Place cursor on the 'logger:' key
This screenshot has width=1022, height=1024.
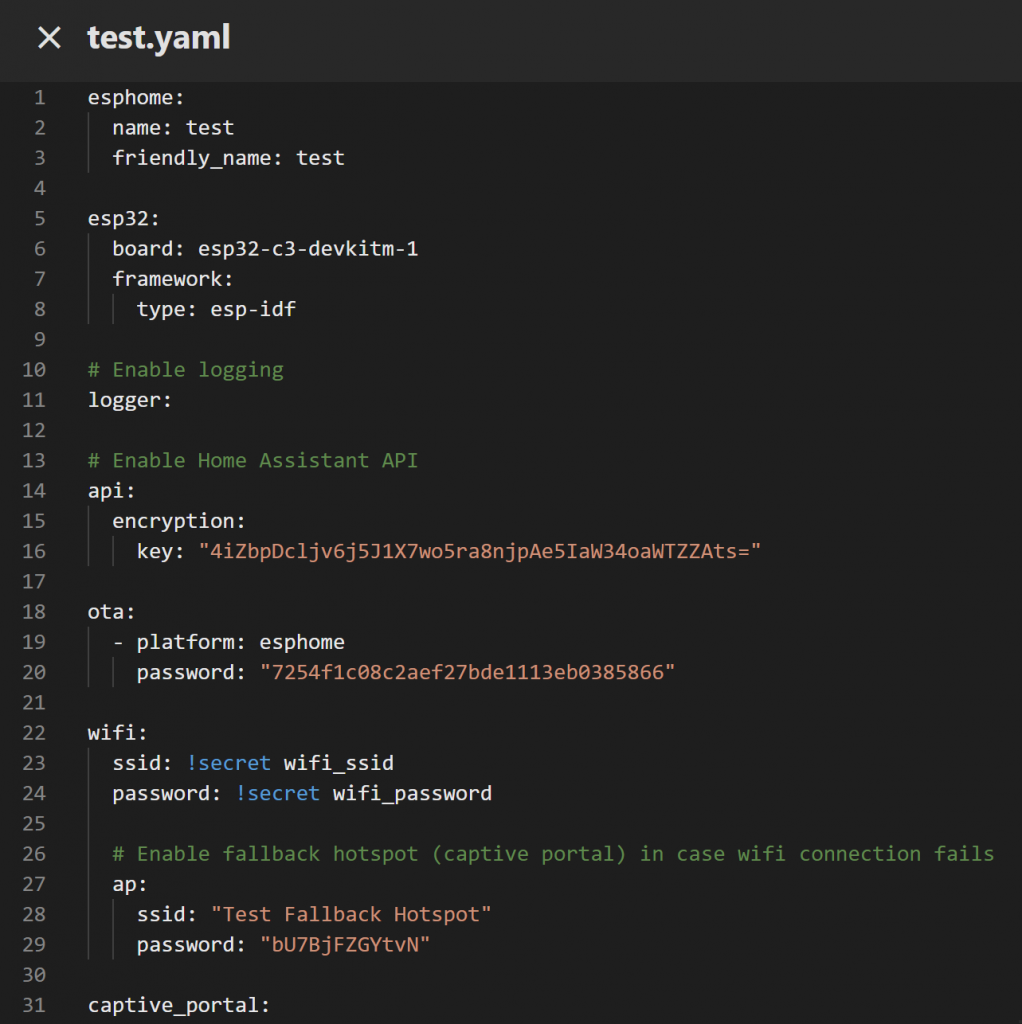pyautogui.click(x=130, y=400)
